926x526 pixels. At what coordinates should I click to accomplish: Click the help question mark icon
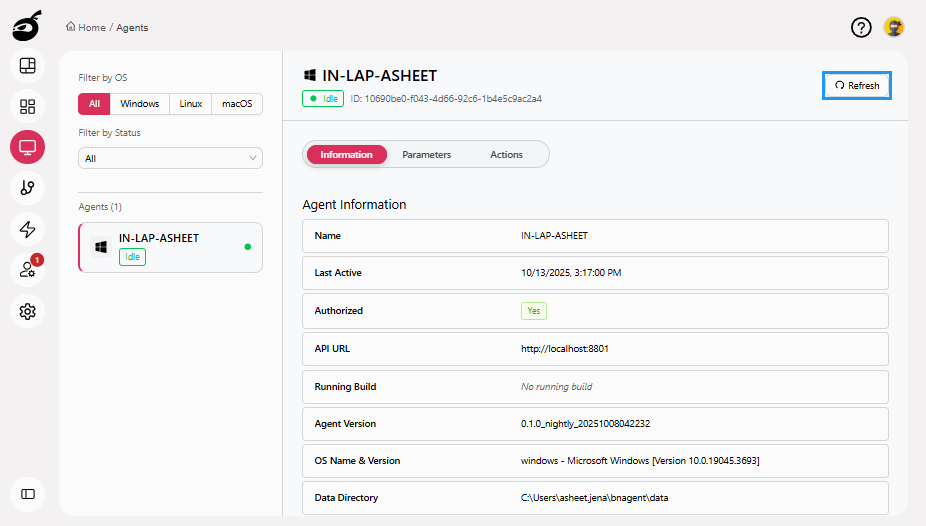coord(861,27)
